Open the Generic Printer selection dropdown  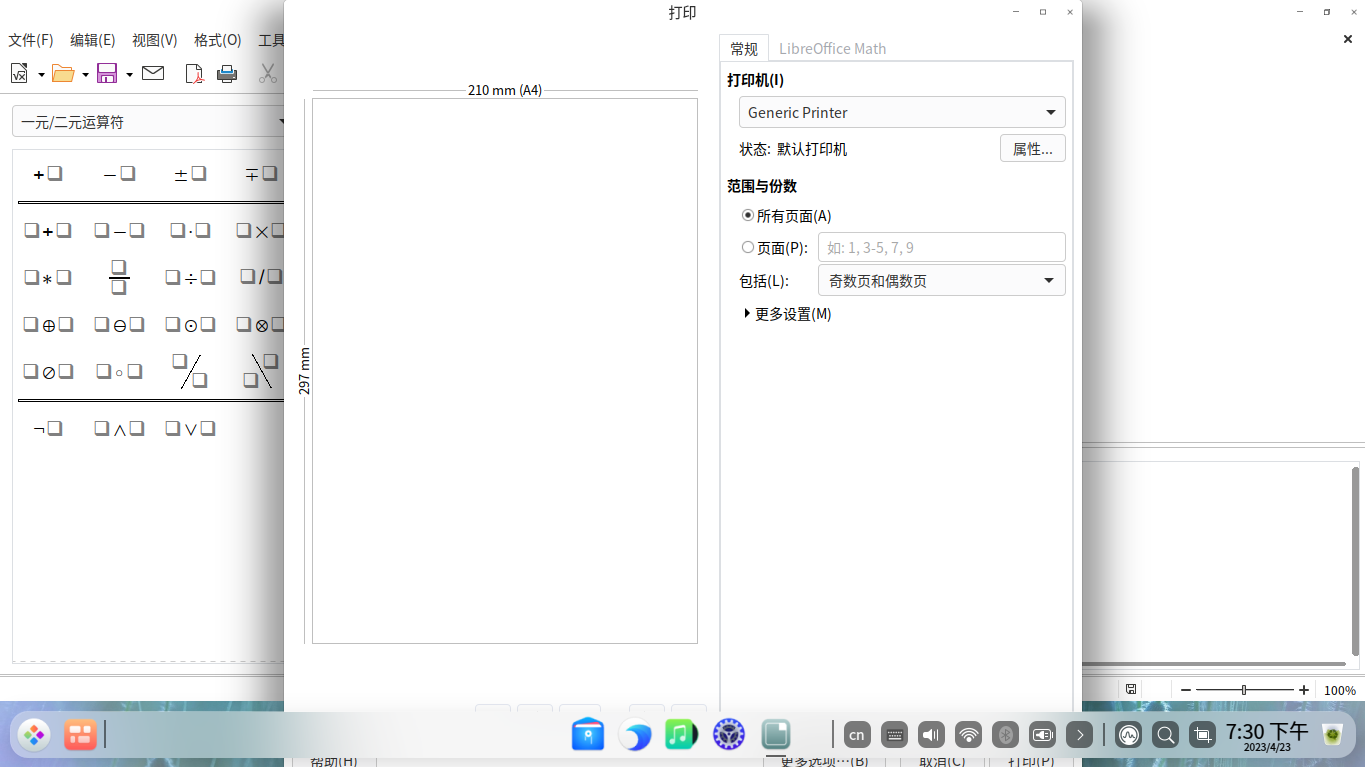pos(901,112)
